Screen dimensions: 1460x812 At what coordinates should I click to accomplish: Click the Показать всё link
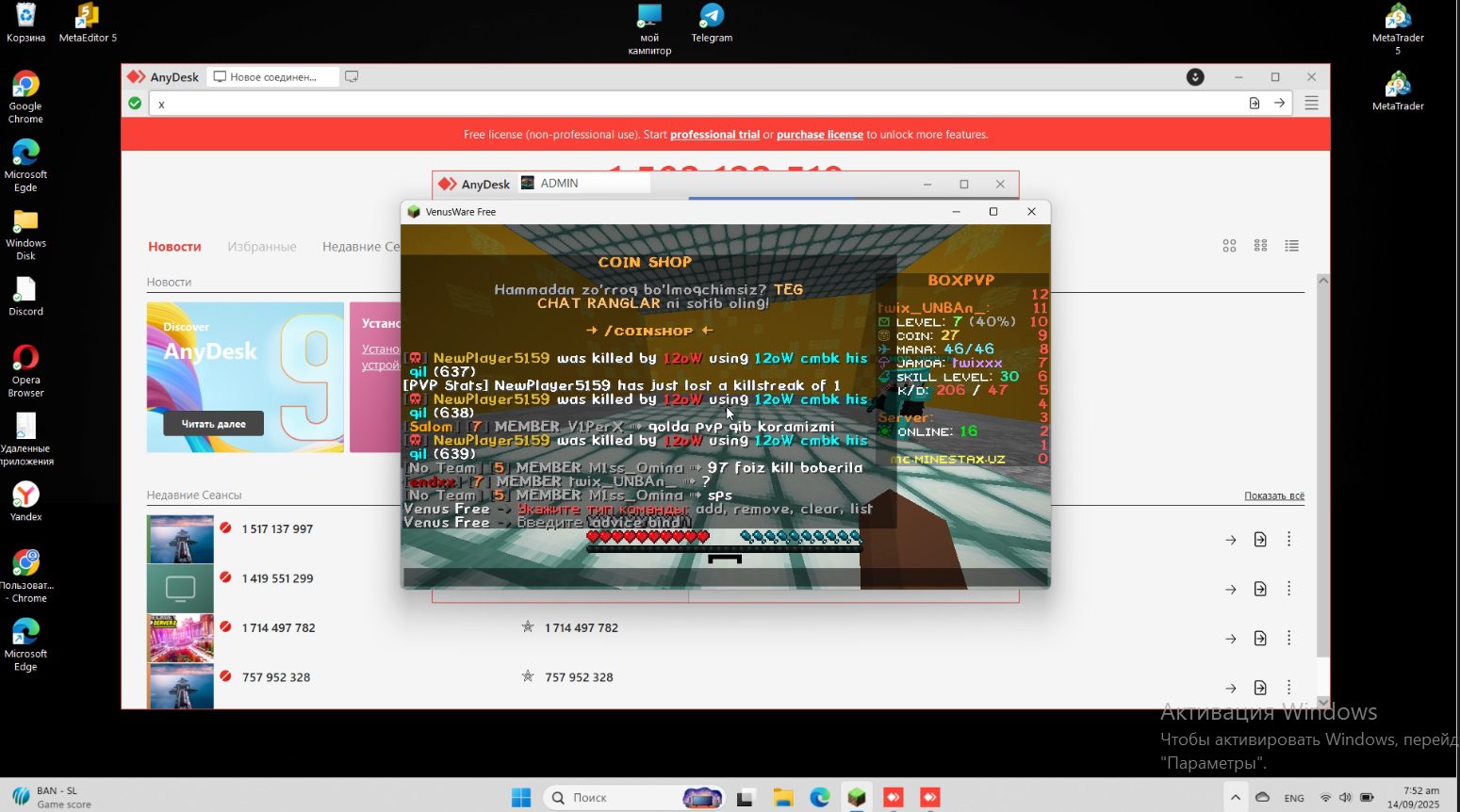coord(1273,495)
